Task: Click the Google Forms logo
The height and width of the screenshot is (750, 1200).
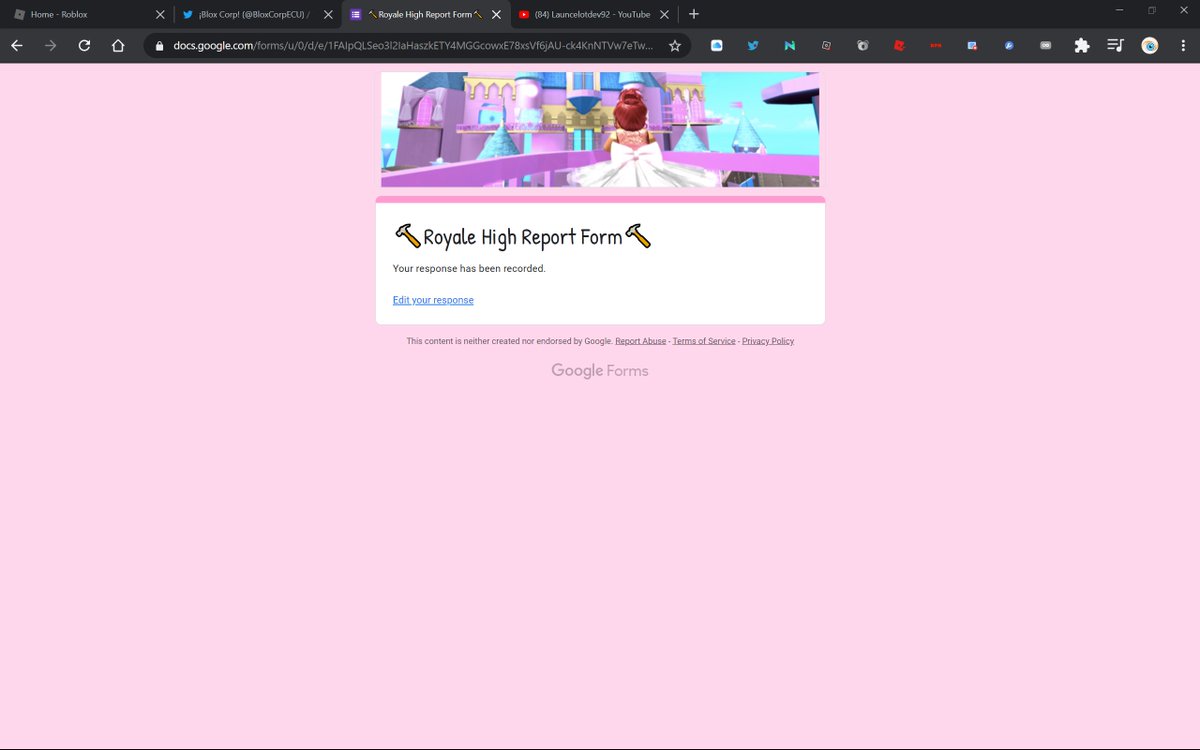Action: tap(600, 371)
